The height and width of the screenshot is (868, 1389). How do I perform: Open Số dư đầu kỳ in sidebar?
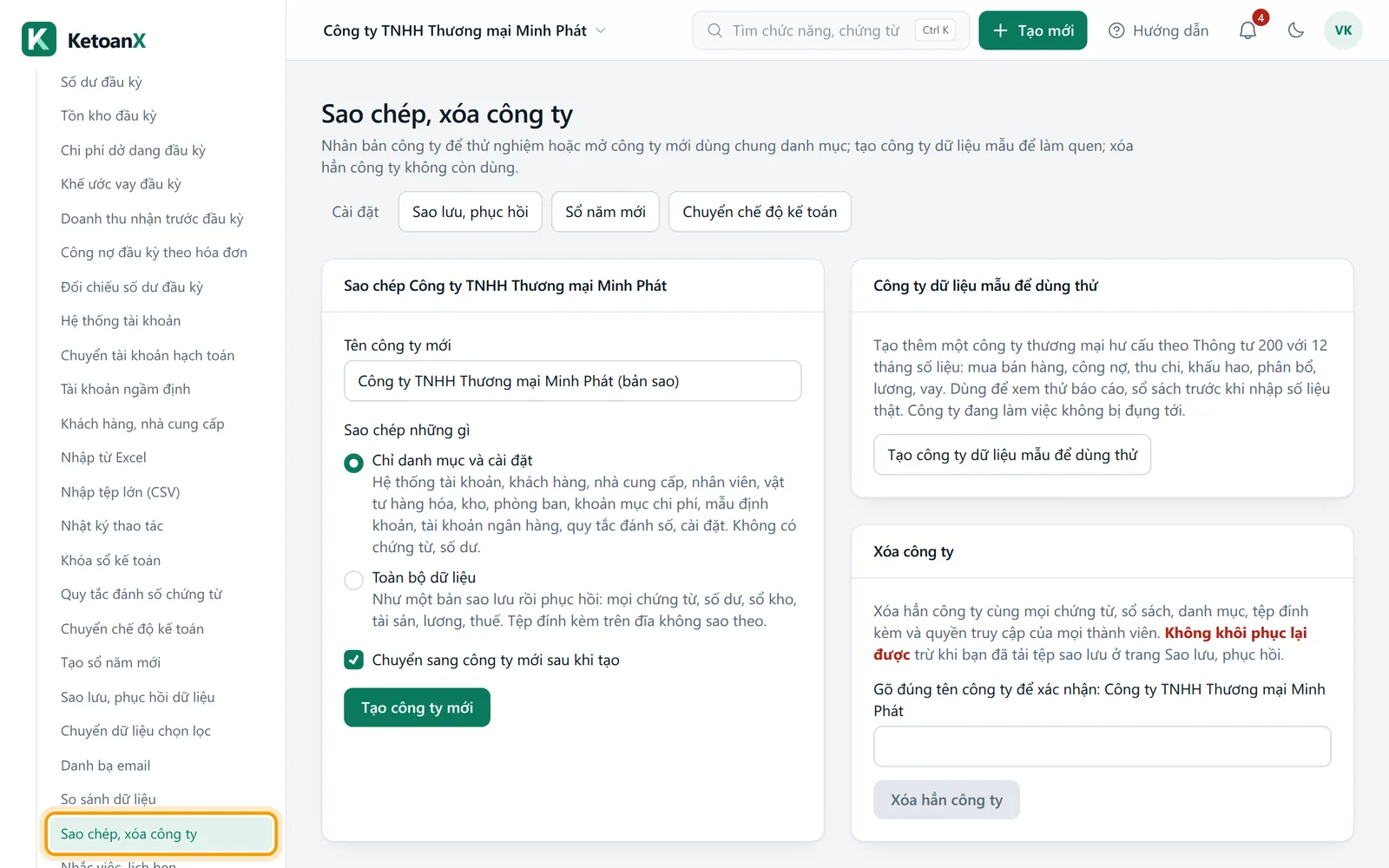(x=102, y=82)
